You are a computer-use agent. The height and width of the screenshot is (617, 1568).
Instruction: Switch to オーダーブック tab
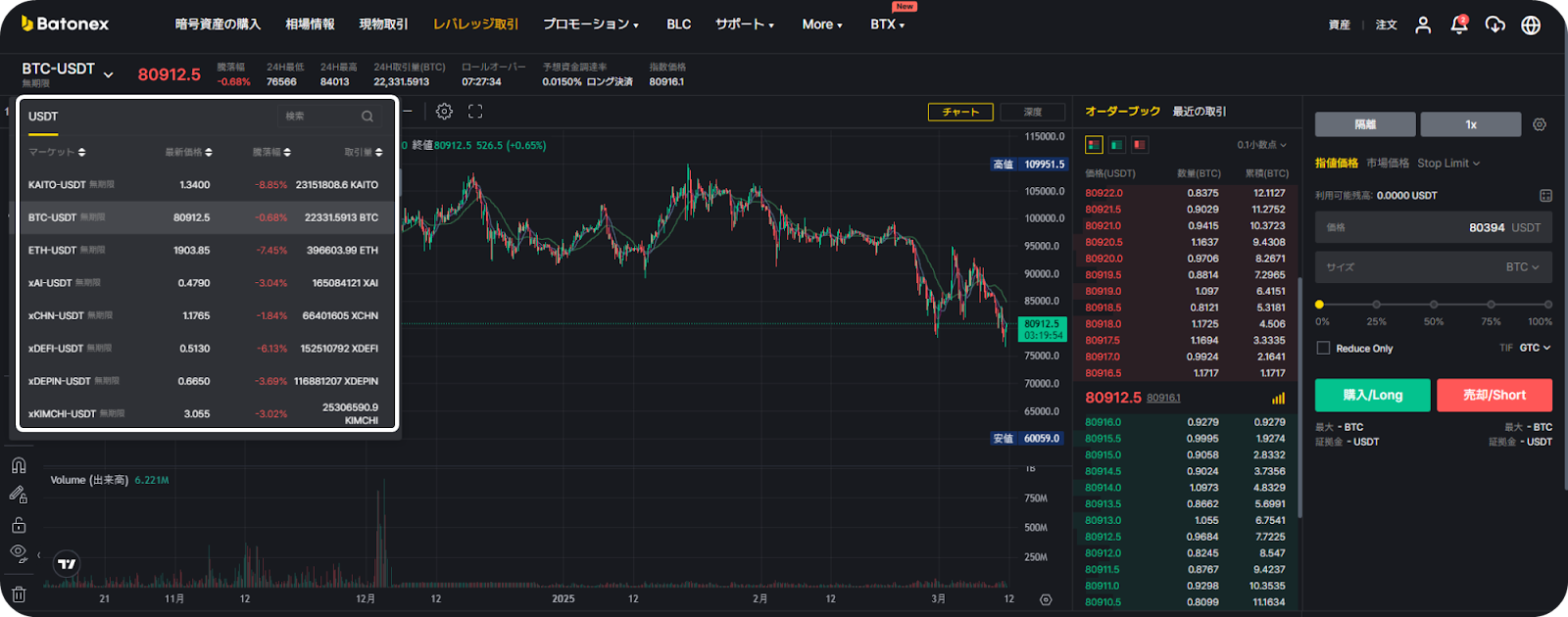point(1122,112)
